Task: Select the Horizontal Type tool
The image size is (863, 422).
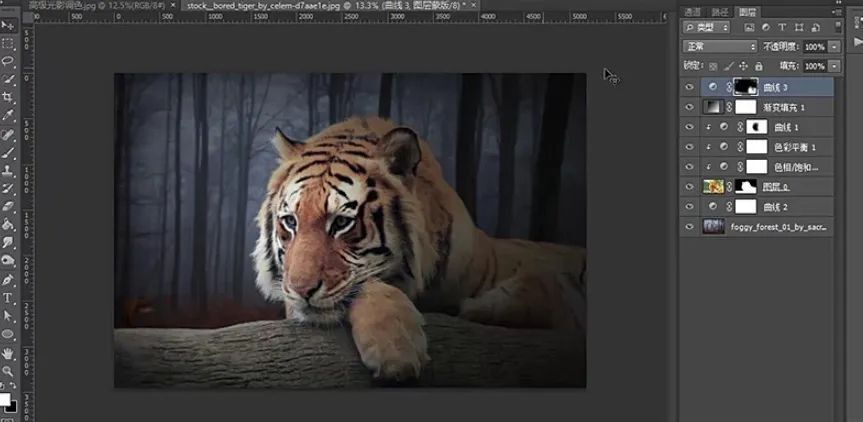Action: coord(8,298)
